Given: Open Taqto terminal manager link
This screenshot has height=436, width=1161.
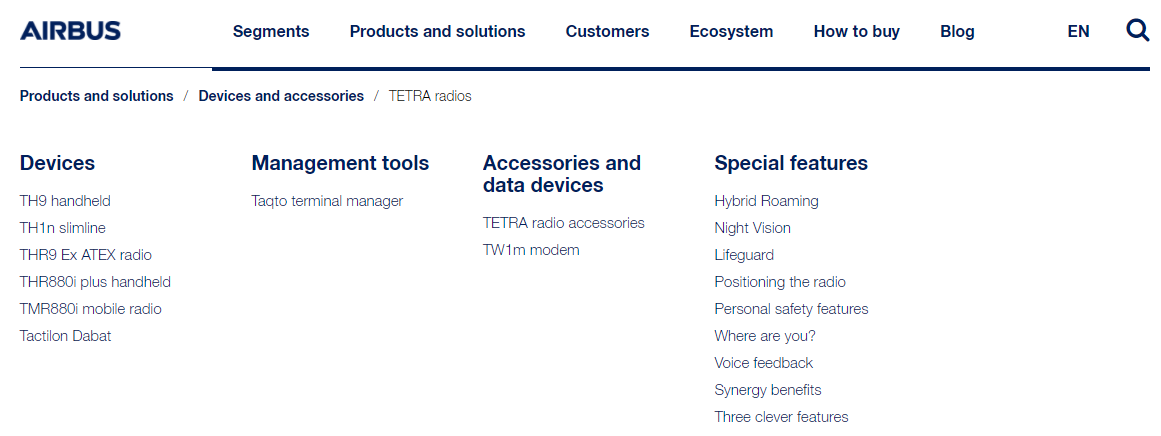Looking at the screenshot, I should click(x=327, y=201).
